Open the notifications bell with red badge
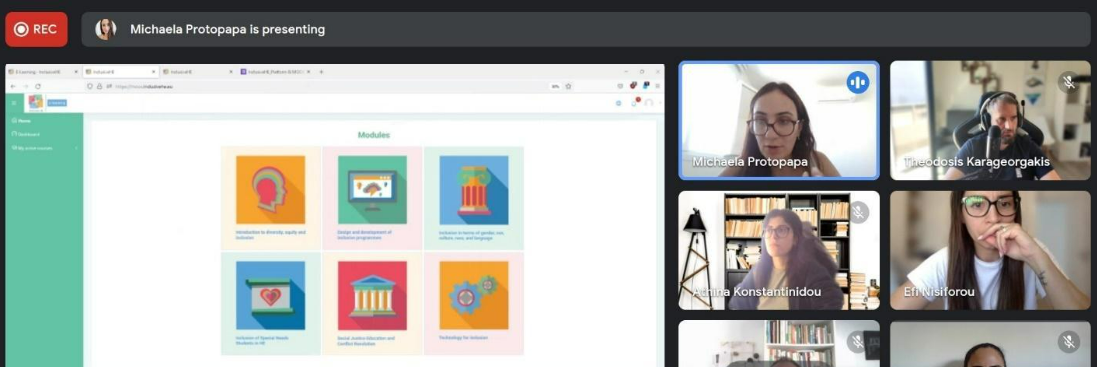Image resolution: width=1097 pixels, height=367 pixels. 635,103
